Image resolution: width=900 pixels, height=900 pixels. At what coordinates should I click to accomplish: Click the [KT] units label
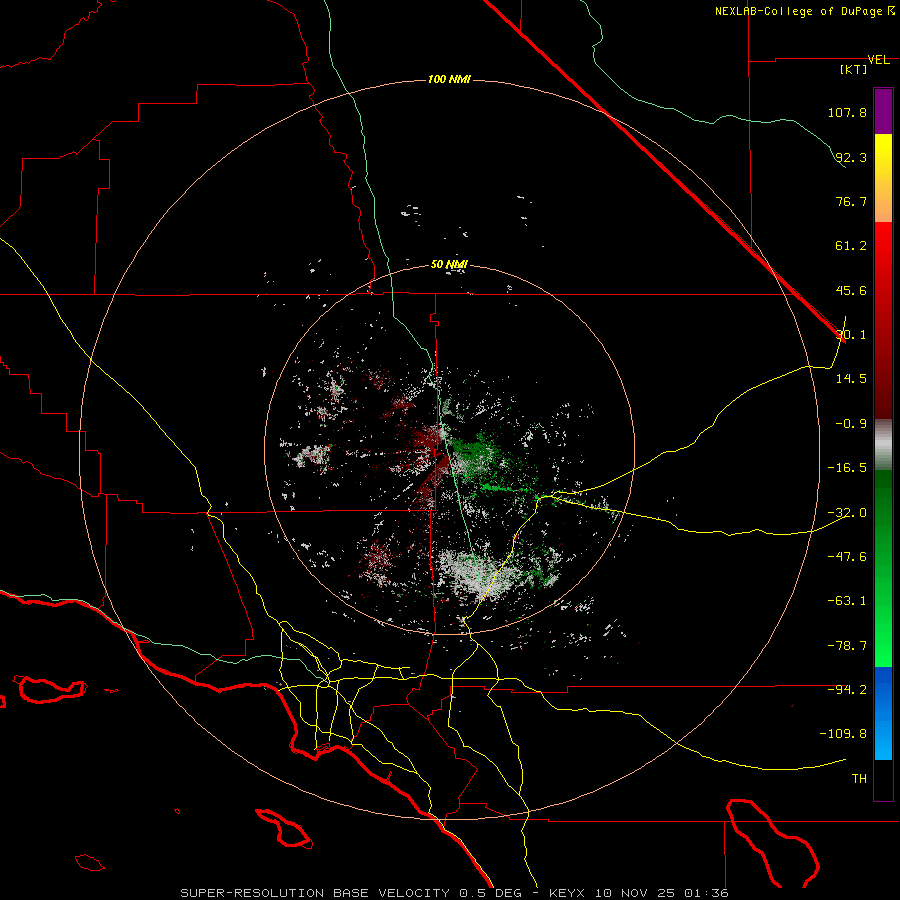tap(854, 69)
